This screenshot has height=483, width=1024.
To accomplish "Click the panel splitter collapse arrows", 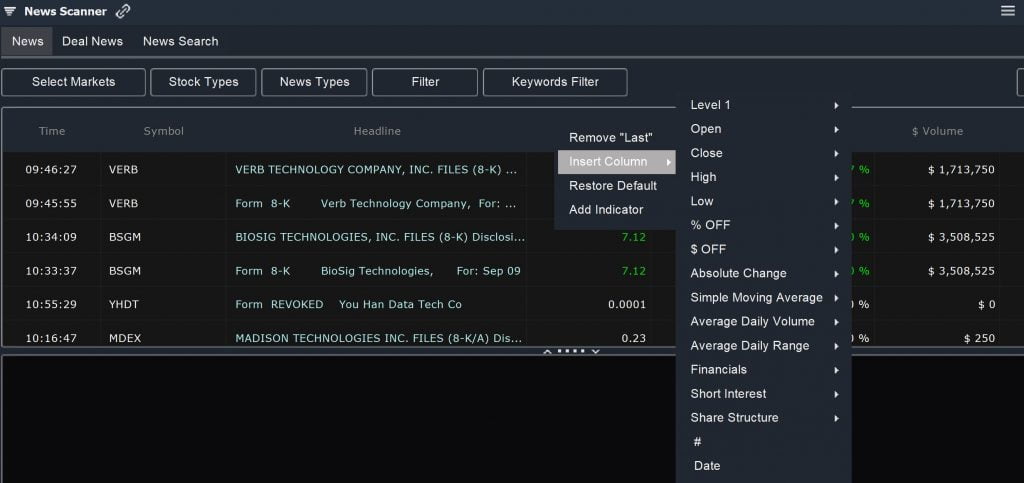I will point(571,351).
